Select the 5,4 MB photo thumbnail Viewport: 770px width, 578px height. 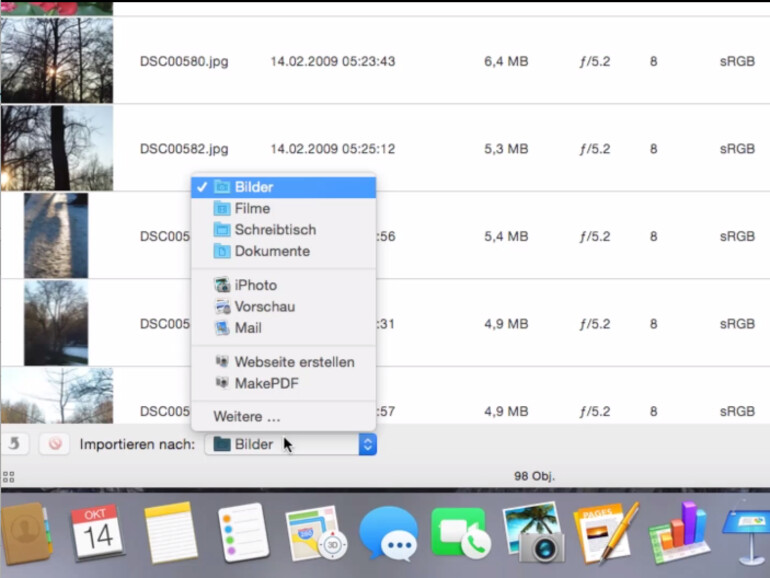(x=56, y=236)
